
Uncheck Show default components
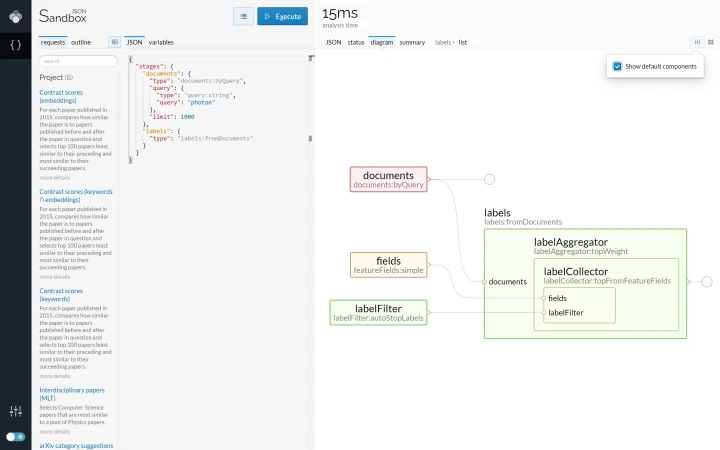[x=617, y=67]
